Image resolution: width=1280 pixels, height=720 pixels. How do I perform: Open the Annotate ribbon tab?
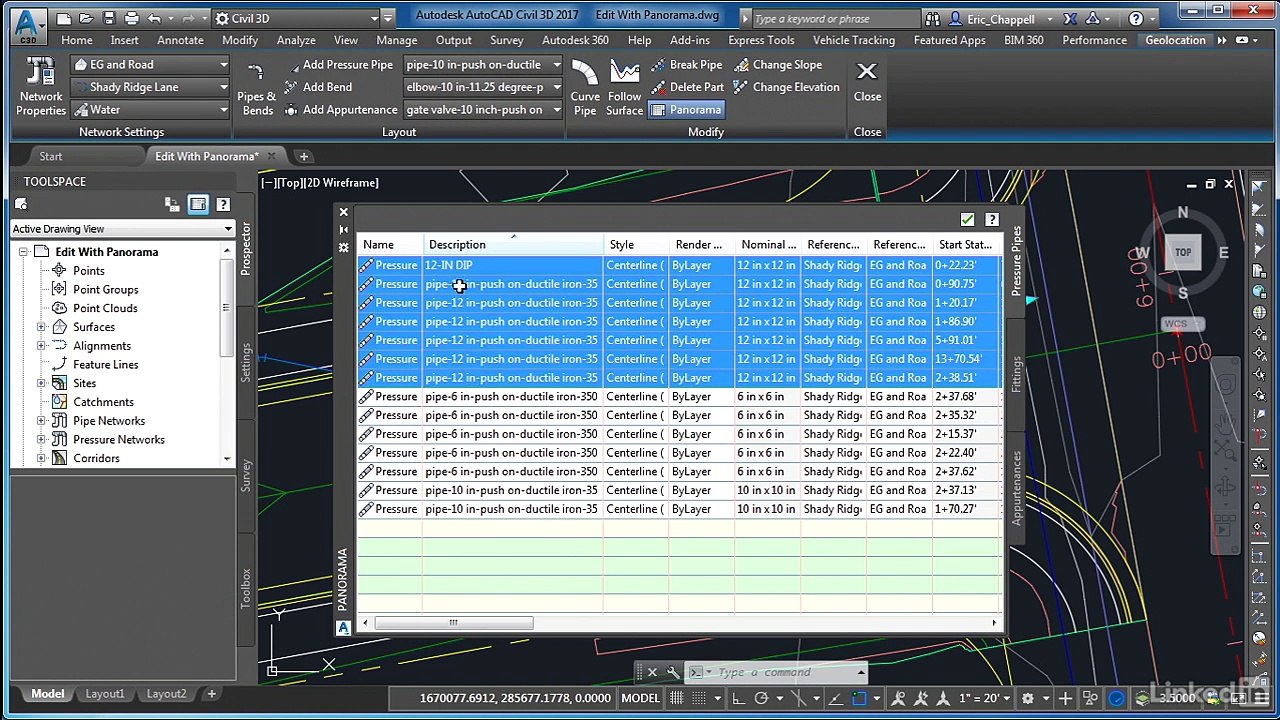(x=180, y=40)
